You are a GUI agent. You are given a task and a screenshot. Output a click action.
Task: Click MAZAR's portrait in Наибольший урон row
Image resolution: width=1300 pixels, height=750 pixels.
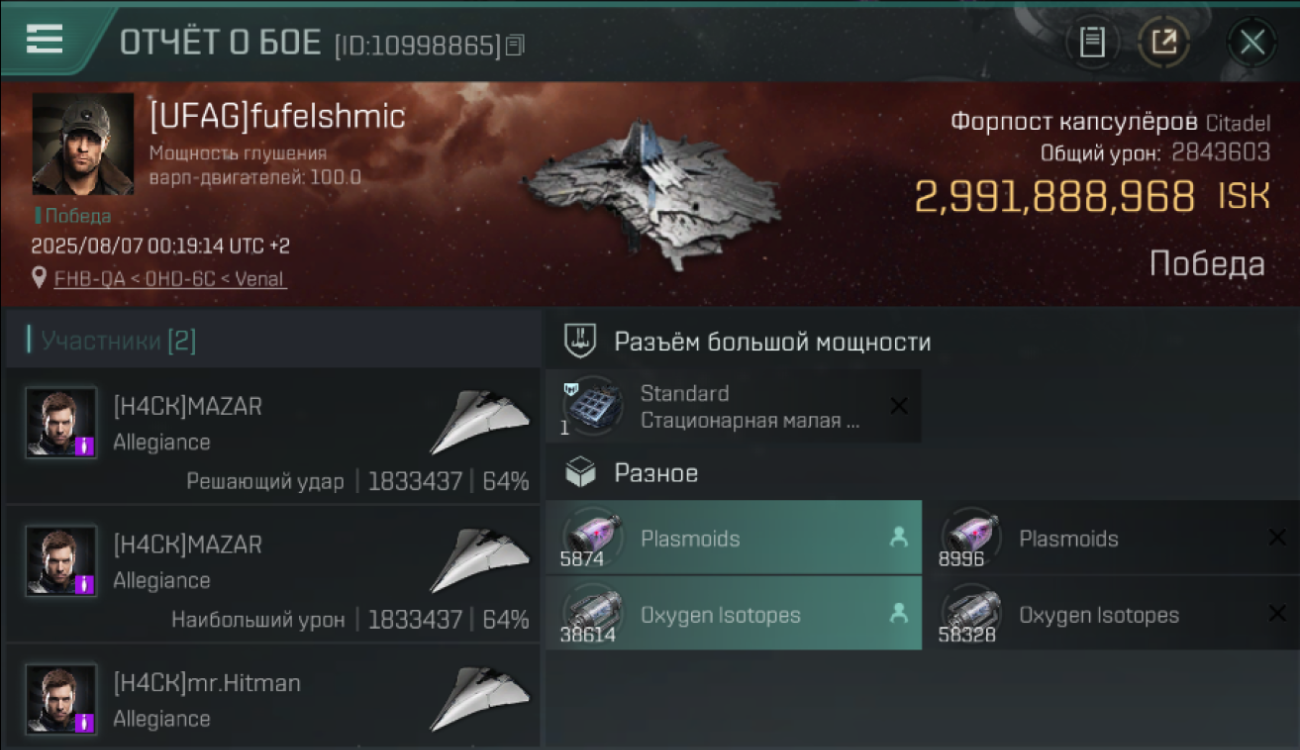pyautogui.click(x=62, y=561)
